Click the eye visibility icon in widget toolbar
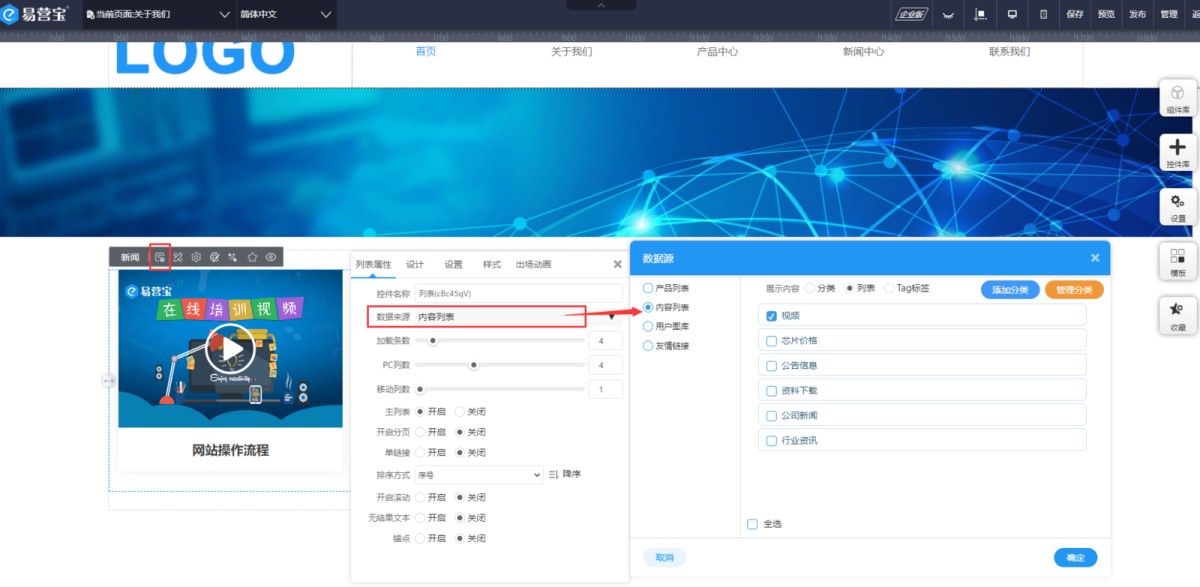Screen dimensions: 1200x587 point(271,257)
